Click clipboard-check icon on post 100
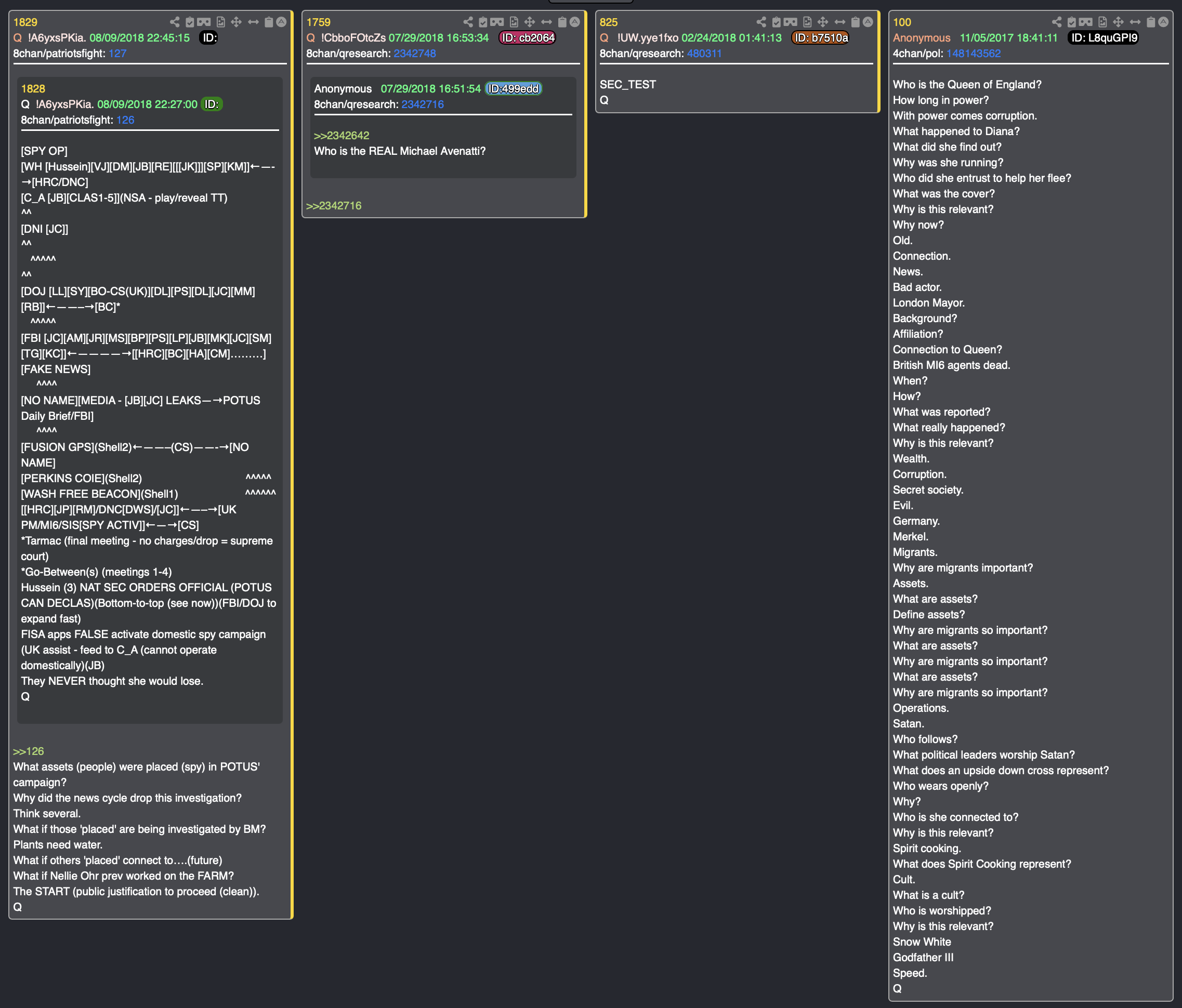Screen dimensions: 1182x1008 pos(1071,22)
